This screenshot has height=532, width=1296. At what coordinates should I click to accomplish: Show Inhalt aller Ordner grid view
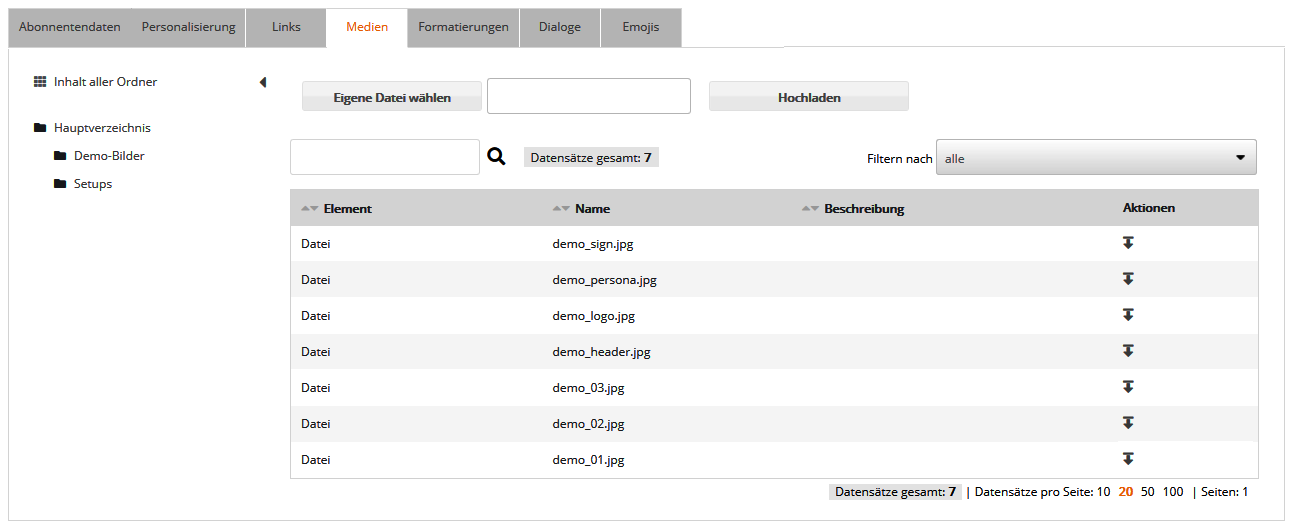click(104, 82)
